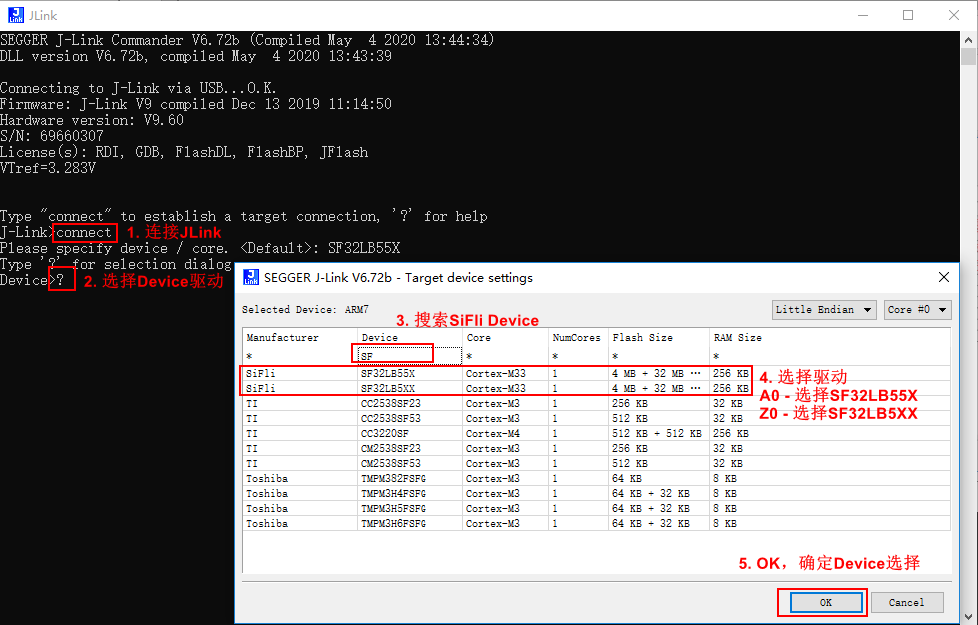978x625 pixels.
Task: Sort by the Manufacturer column header
Action: pyautogui.click(x=298, y=338)
